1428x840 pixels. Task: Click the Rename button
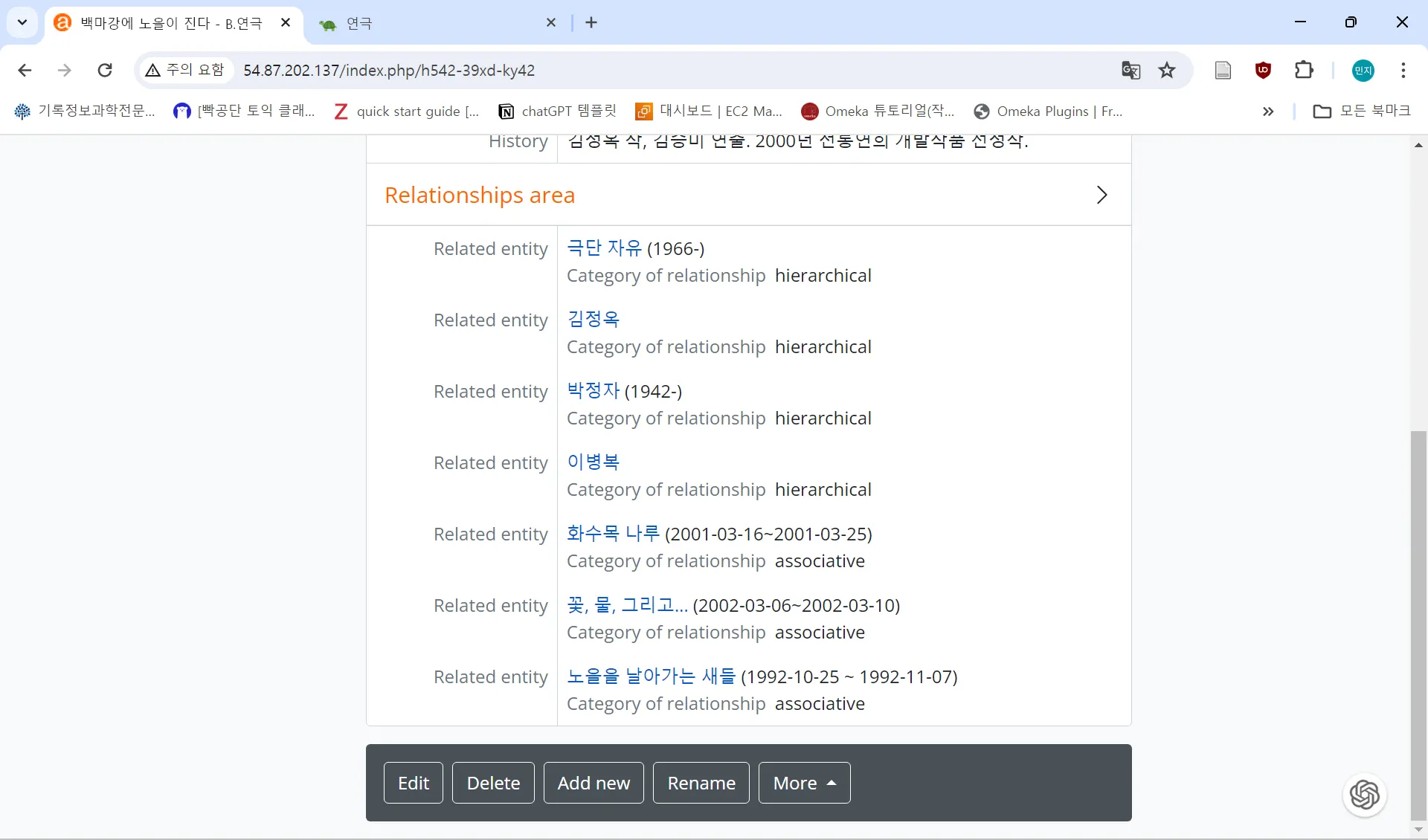pos(701,783)
